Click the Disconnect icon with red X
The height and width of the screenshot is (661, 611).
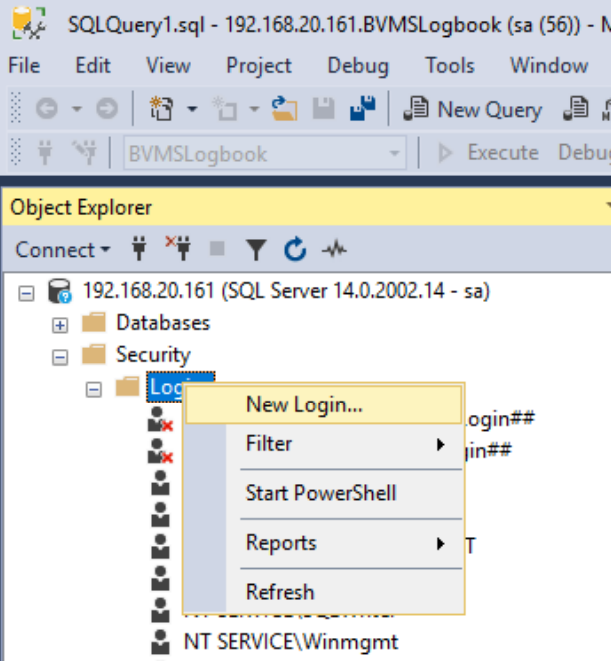pyautogui.click(x=176, y=249)
